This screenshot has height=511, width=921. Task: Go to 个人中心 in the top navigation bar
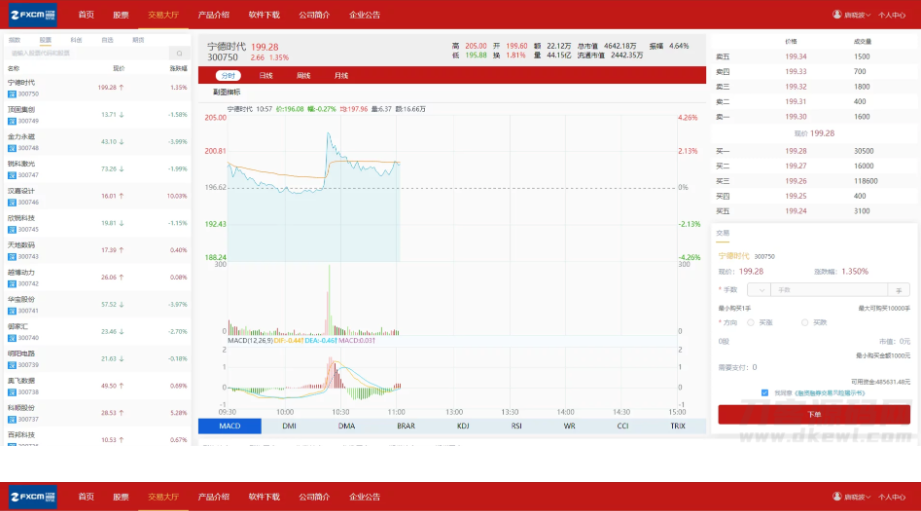(892, 15)
